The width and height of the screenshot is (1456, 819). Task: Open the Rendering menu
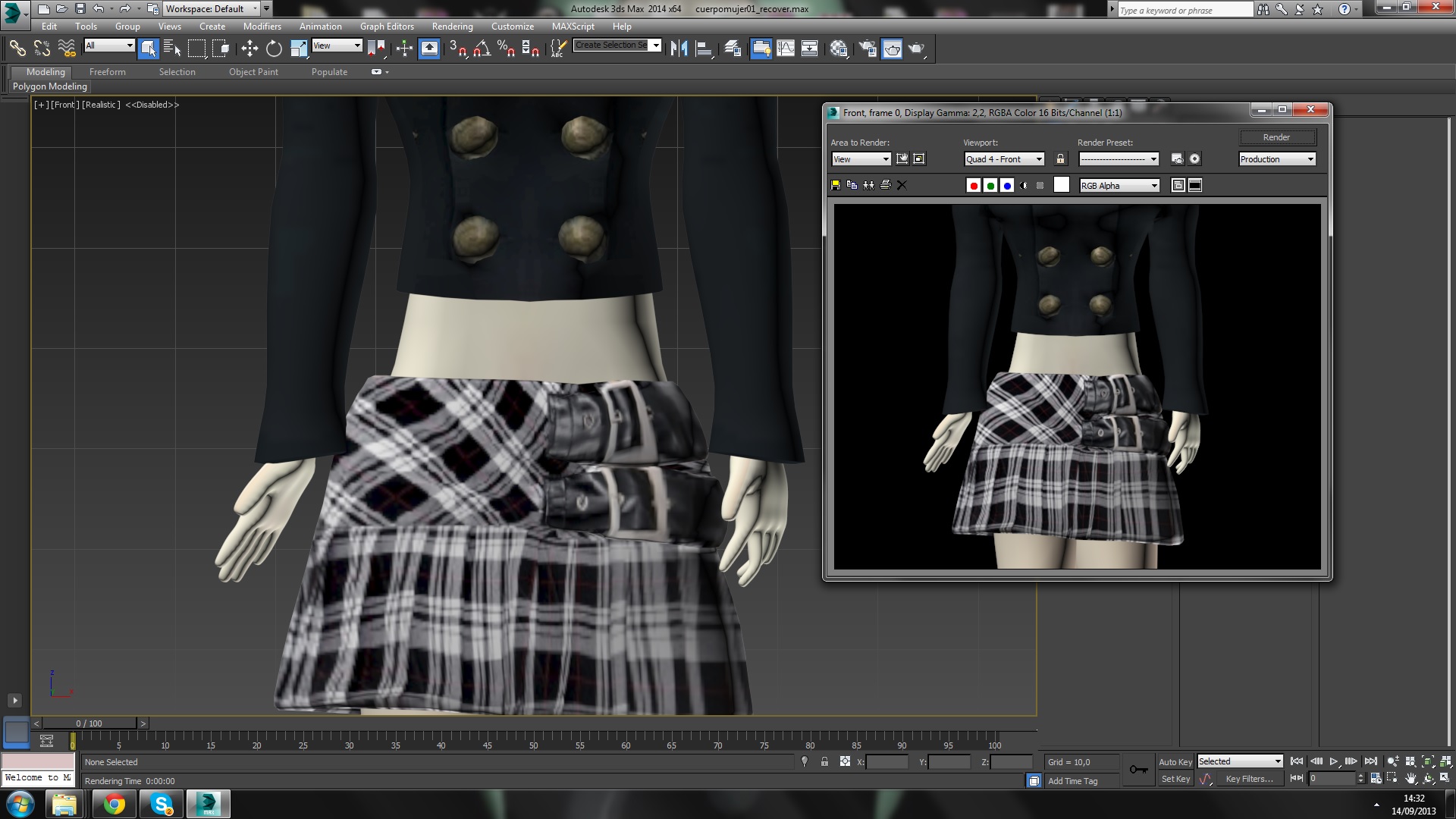pyautogui.click(x=452, y=26)
